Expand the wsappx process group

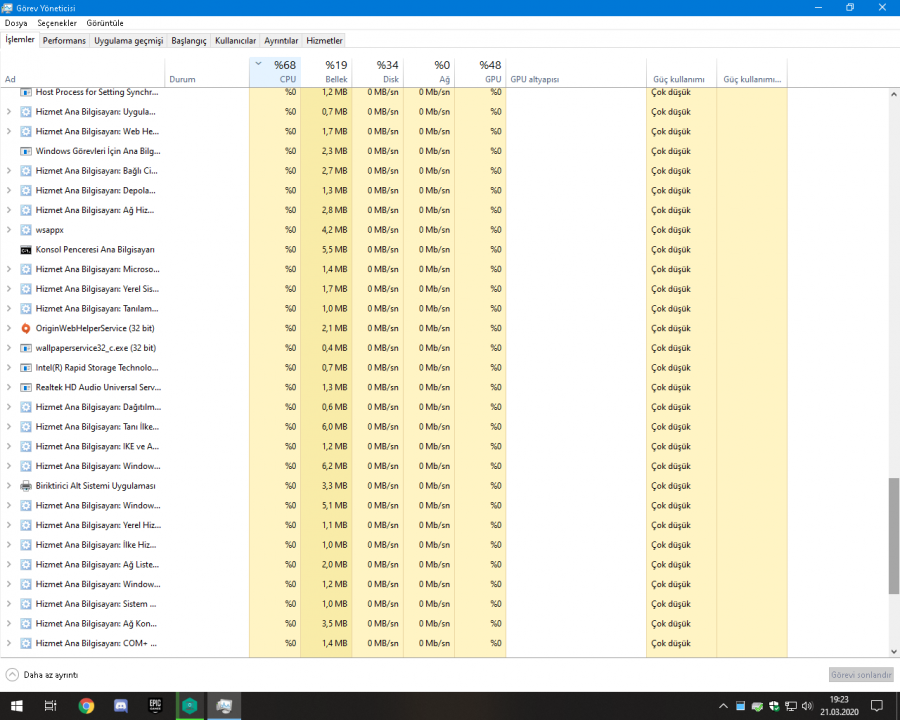click(9, 230)
